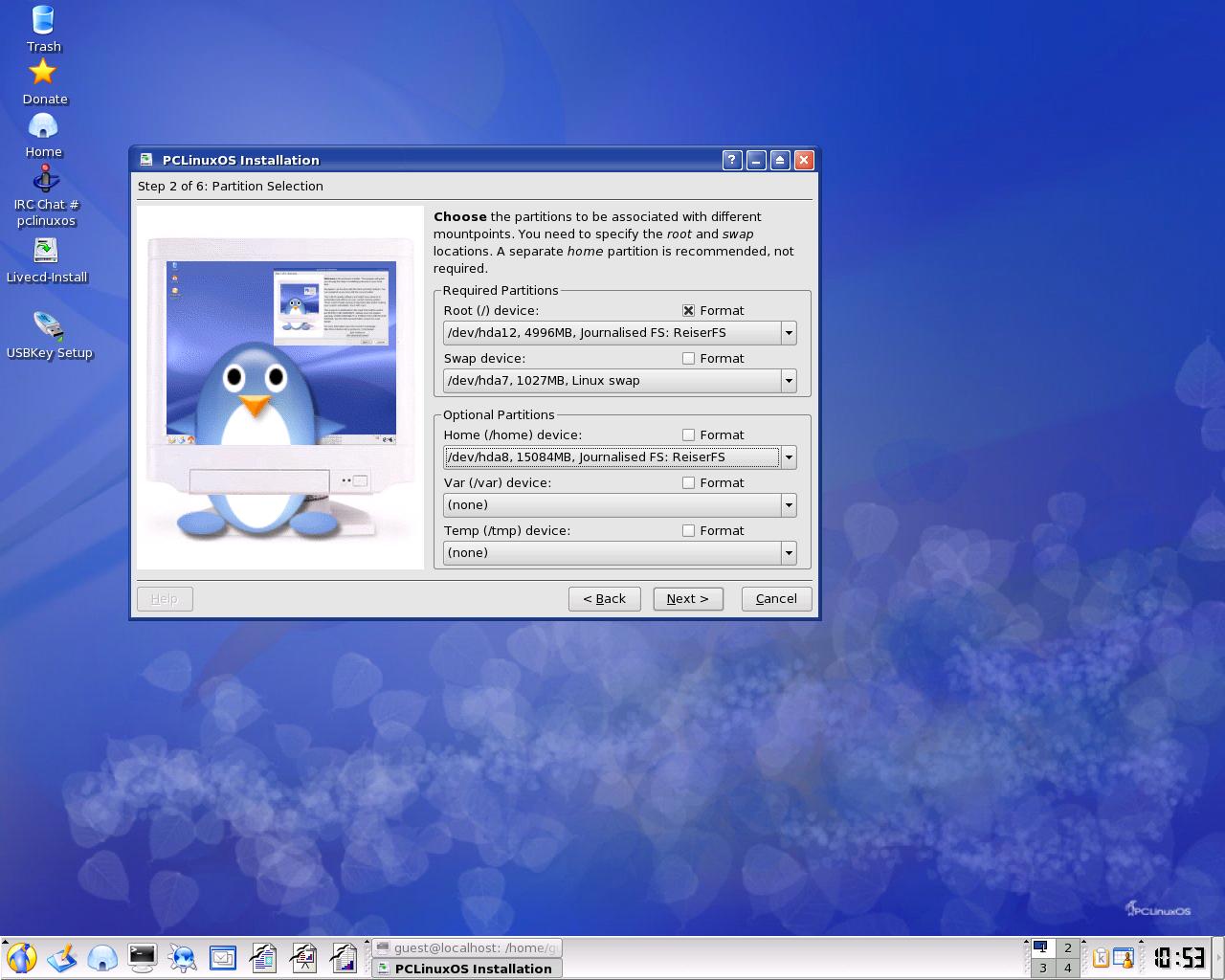Viewport: 1225px width, 980px height.
Task: Click the installer penguin illustration
Action: pos(280,388)
